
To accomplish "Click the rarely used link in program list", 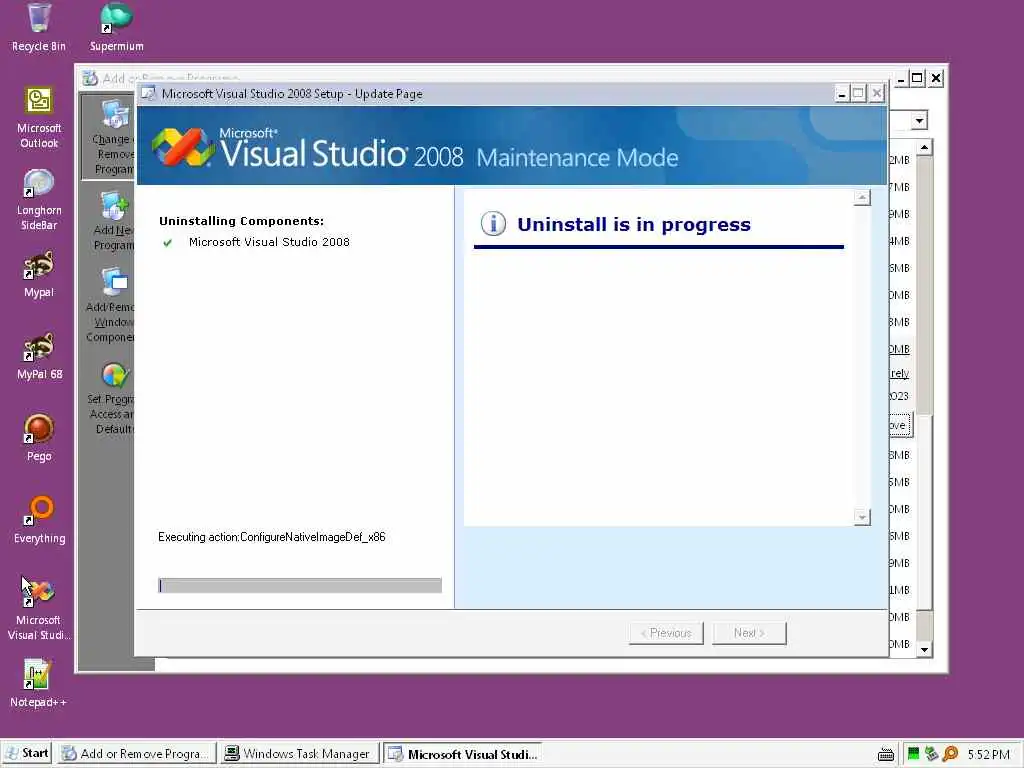I will coord(899,374).
